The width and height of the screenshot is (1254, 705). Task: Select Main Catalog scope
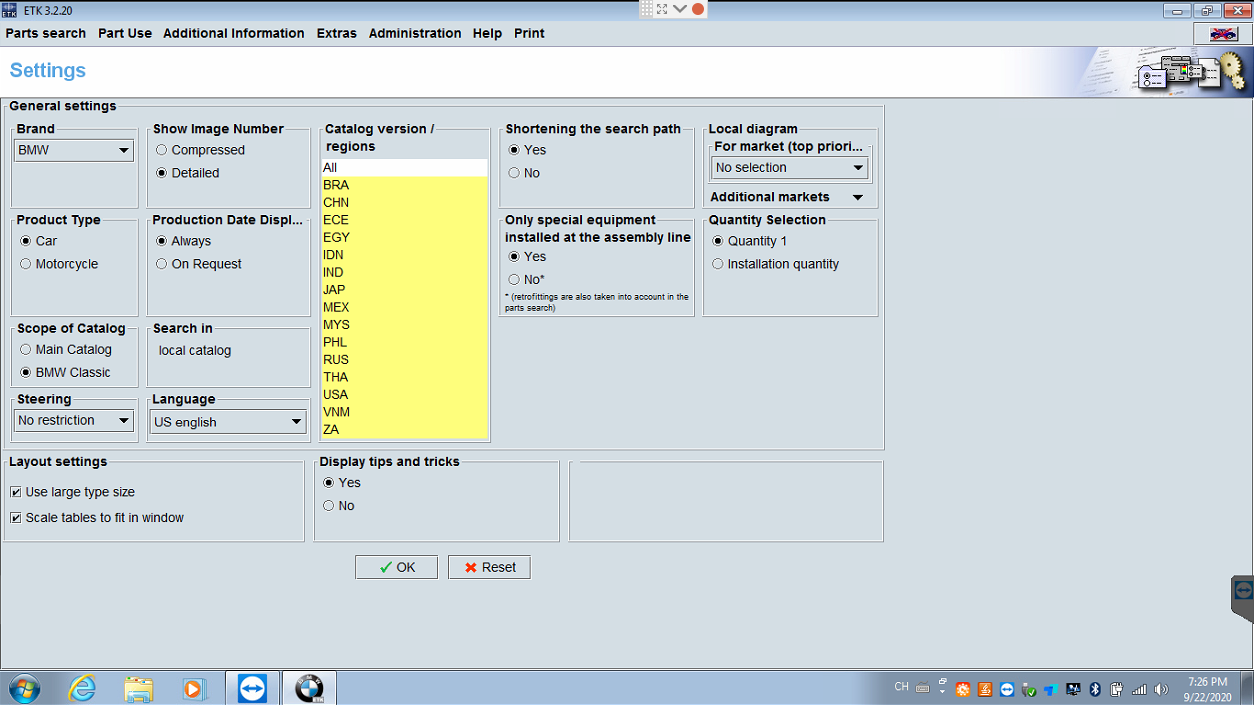tap(25, 350)
